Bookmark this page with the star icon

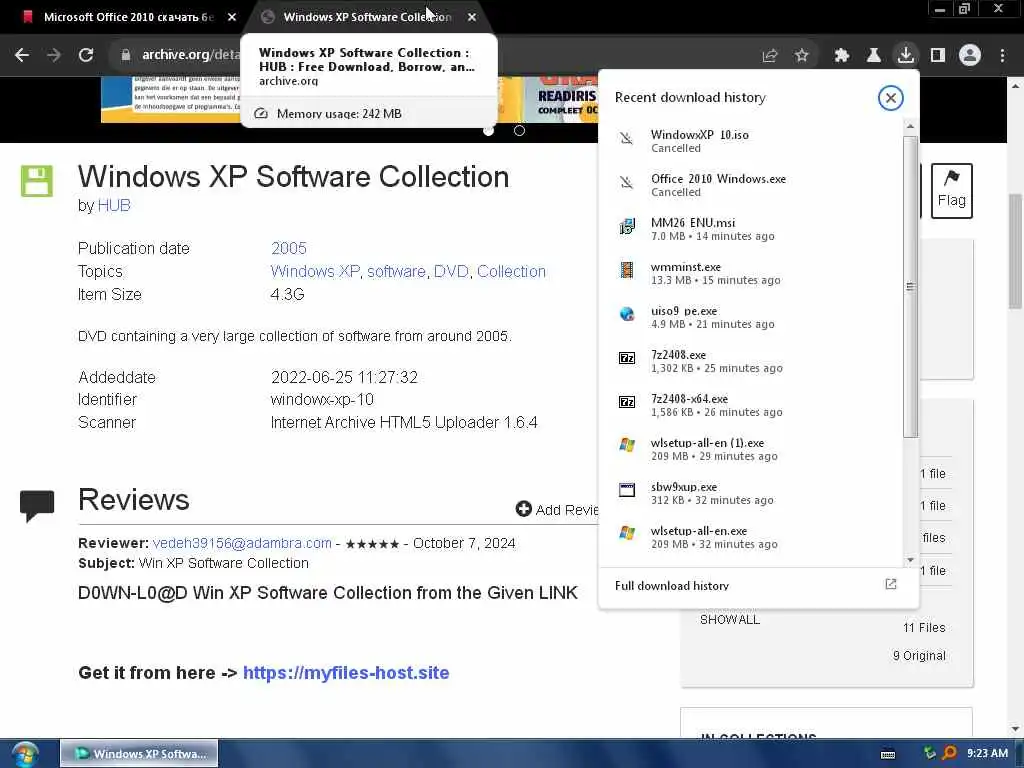802,56
